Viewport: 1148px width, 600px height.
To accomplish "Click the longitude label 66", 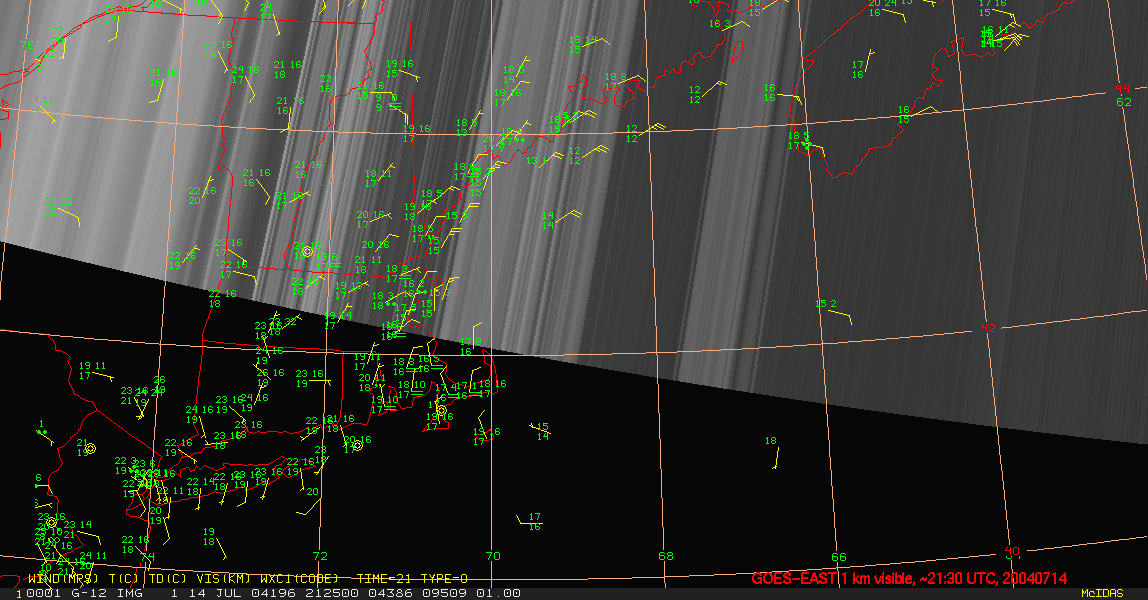I will pyautogui.click(x=839, y=557).
